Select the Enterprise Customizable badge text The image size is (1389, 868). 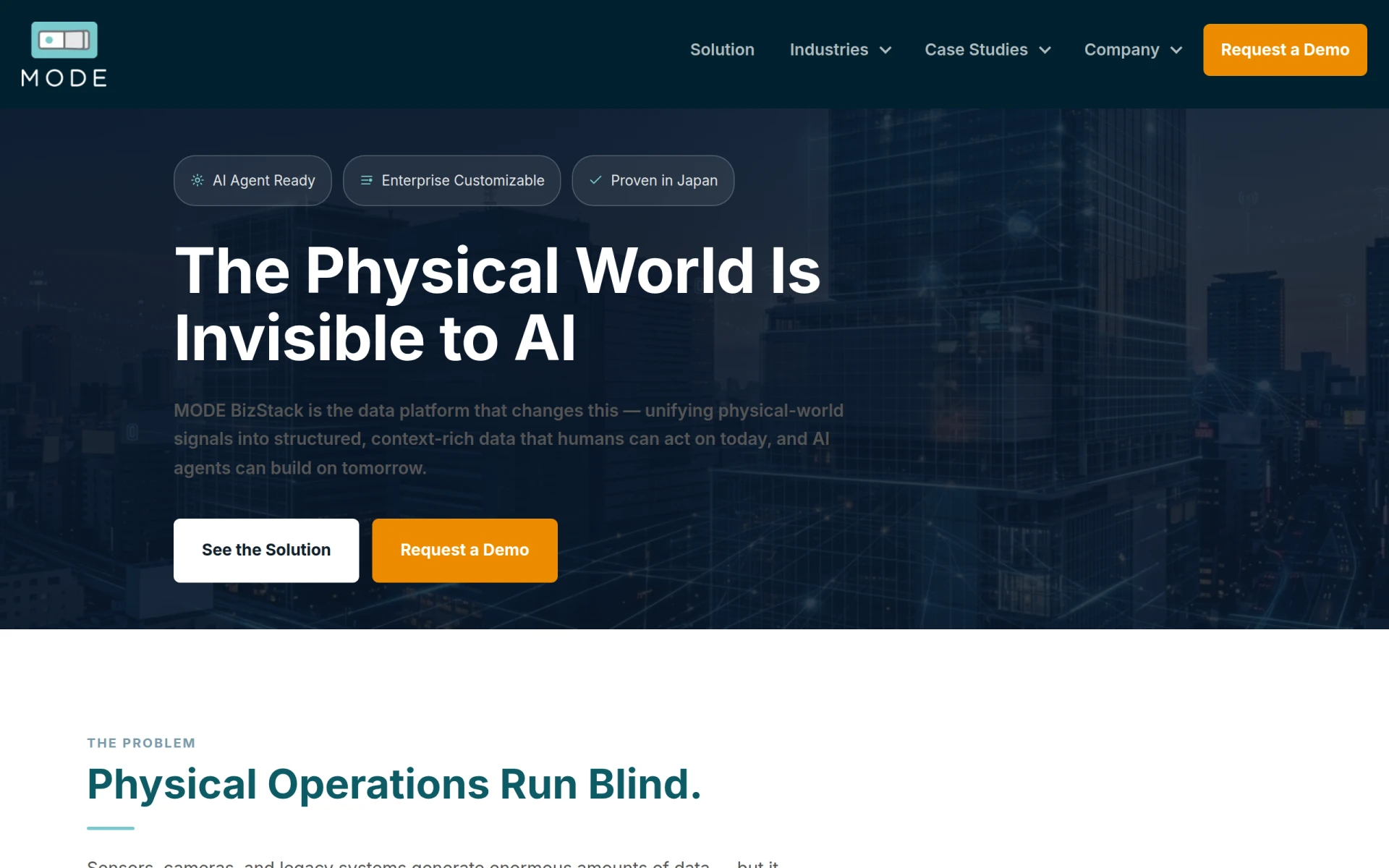[x=463, y=180]
